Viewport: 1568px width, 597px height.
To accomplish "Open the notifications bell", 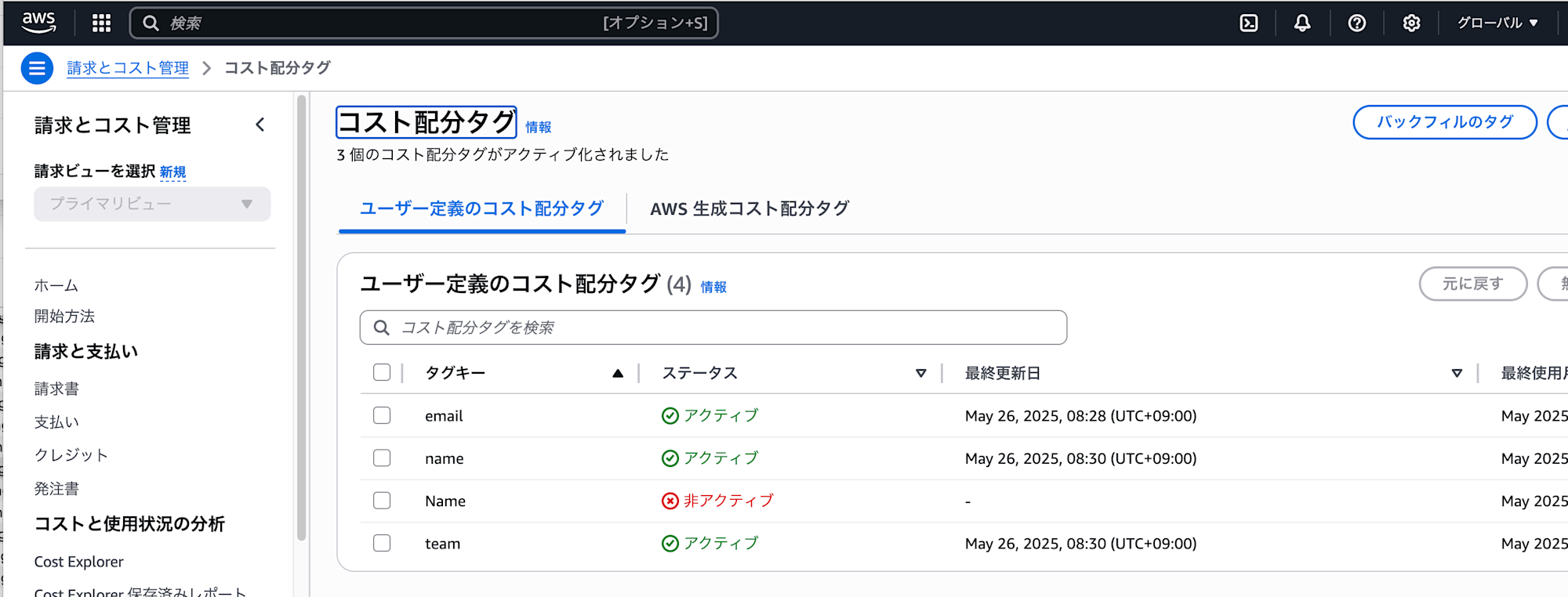I will coord(1302,23).
